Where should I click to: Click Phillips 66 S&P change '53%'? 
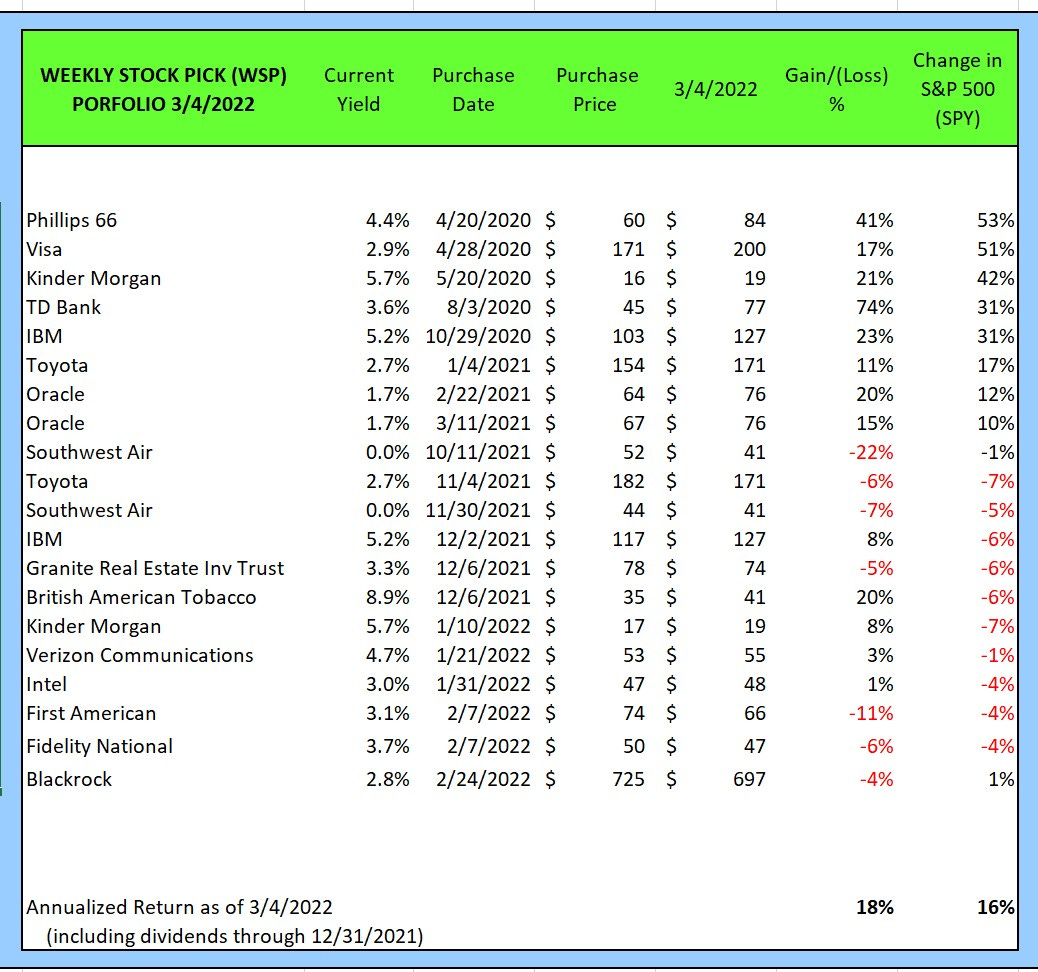point(996,220)
